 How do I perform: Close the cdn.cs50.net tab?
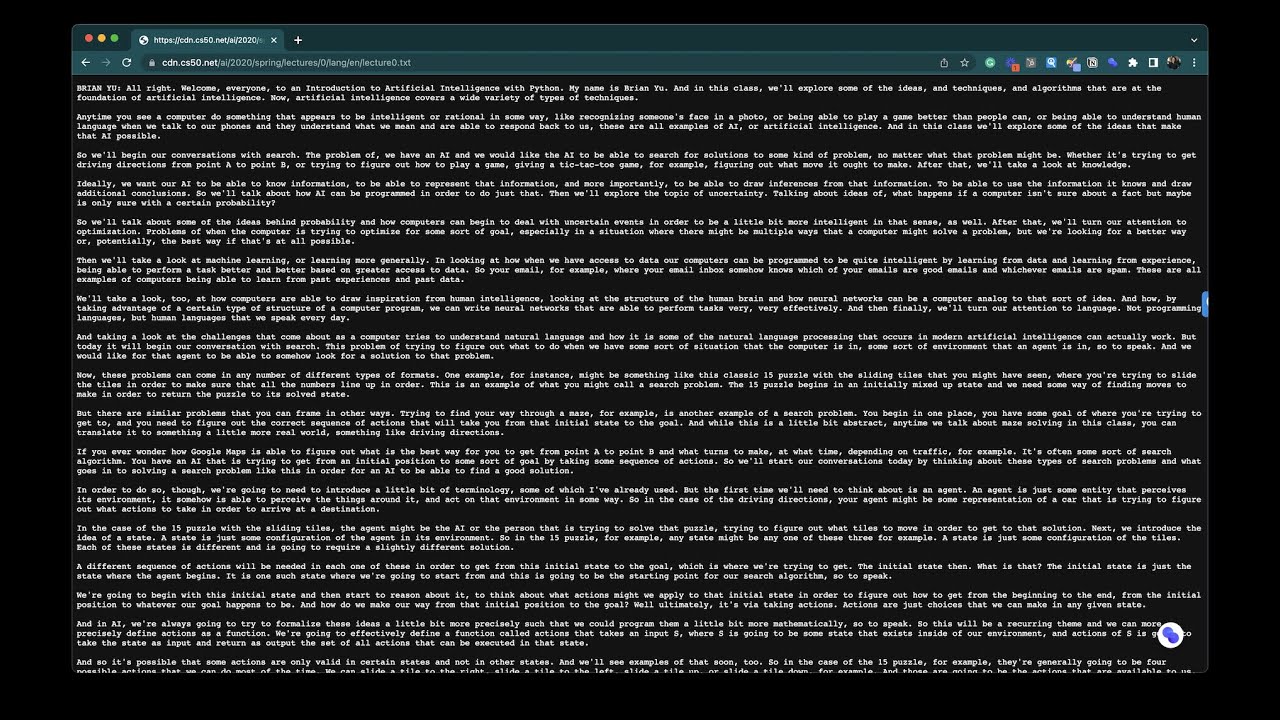click(274, 40)
